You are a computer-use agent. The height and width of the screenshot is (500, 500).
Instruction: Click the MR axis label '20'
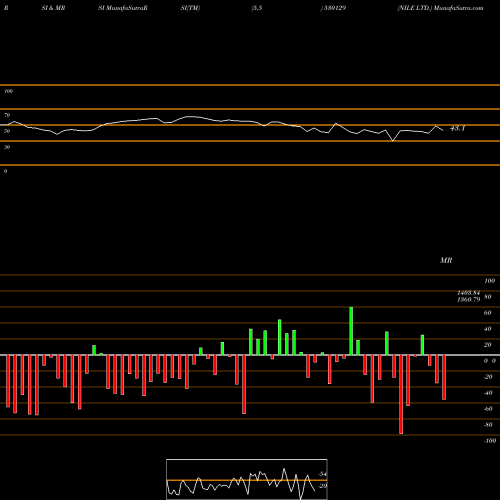click(488, 345)
